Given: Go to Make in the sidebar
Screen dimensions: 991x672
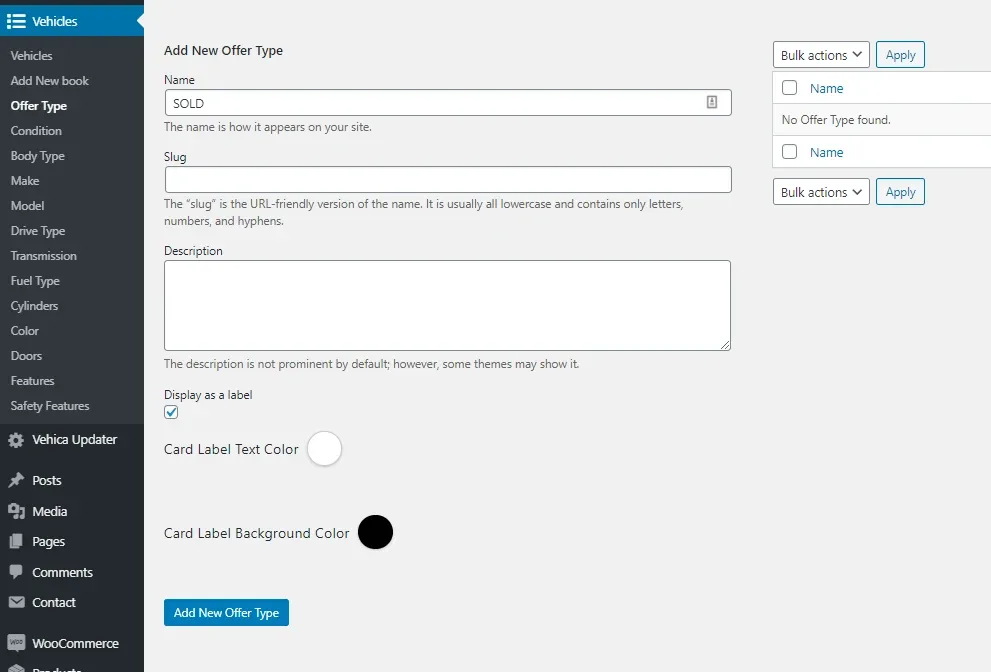Looking at the screenshot, I should pyautogui.click(x=25, y=181).
